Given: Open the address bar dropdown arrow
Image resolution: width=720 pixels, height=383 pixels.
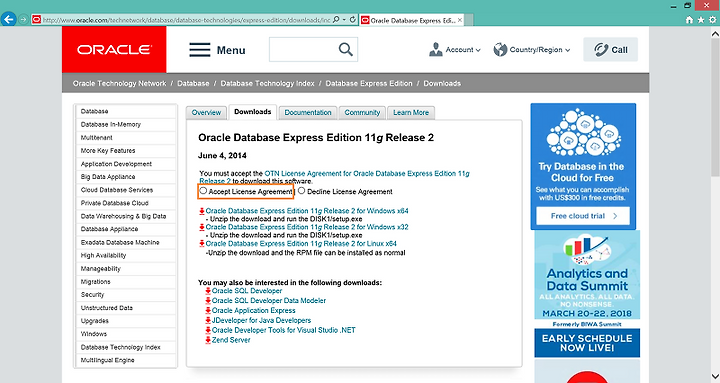Looking at the screenshot, I should pyautogui.click(x=344, y=20).
